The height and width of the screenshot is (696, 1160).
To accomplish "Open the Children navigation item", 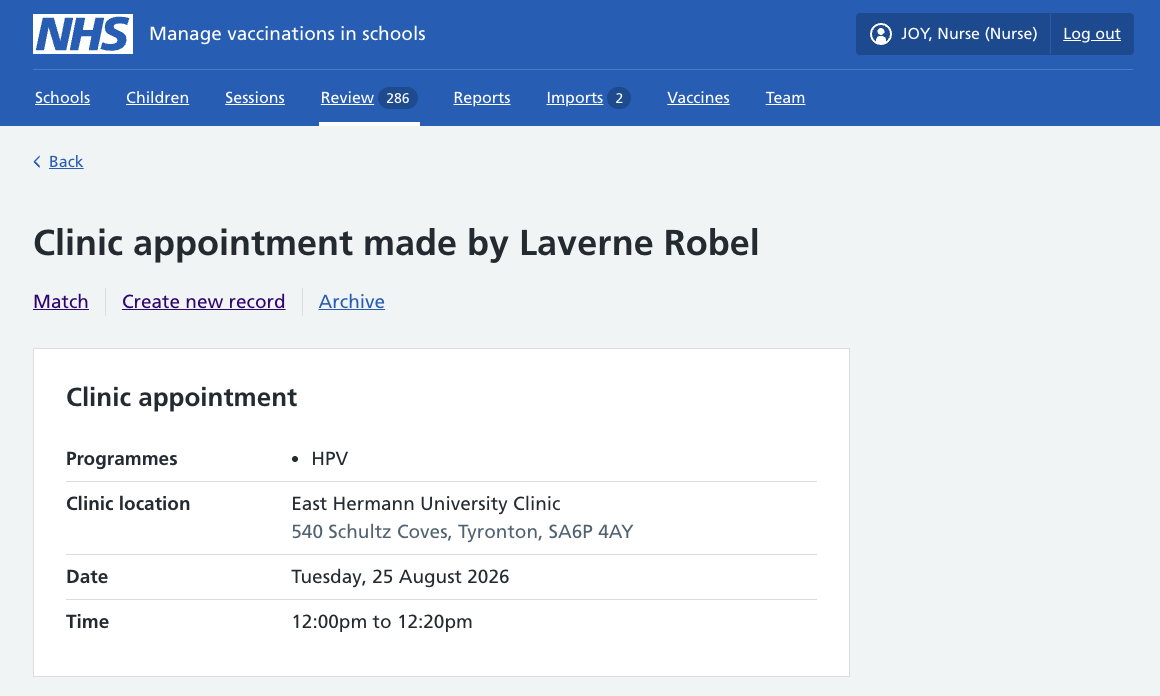I will 158,98.
